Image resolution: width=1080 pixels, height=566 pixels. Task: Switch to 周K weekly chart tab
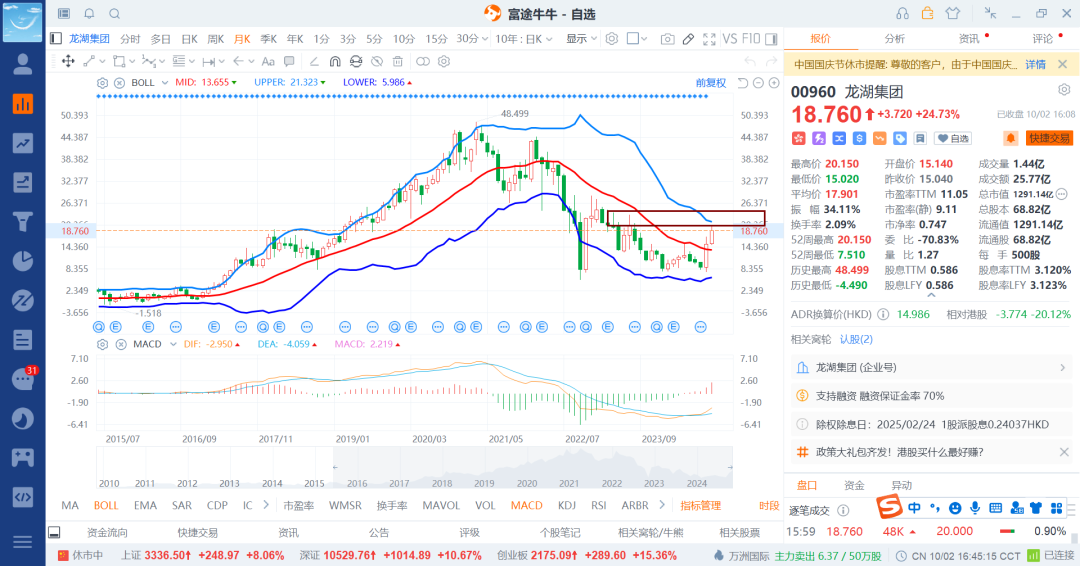215,39
